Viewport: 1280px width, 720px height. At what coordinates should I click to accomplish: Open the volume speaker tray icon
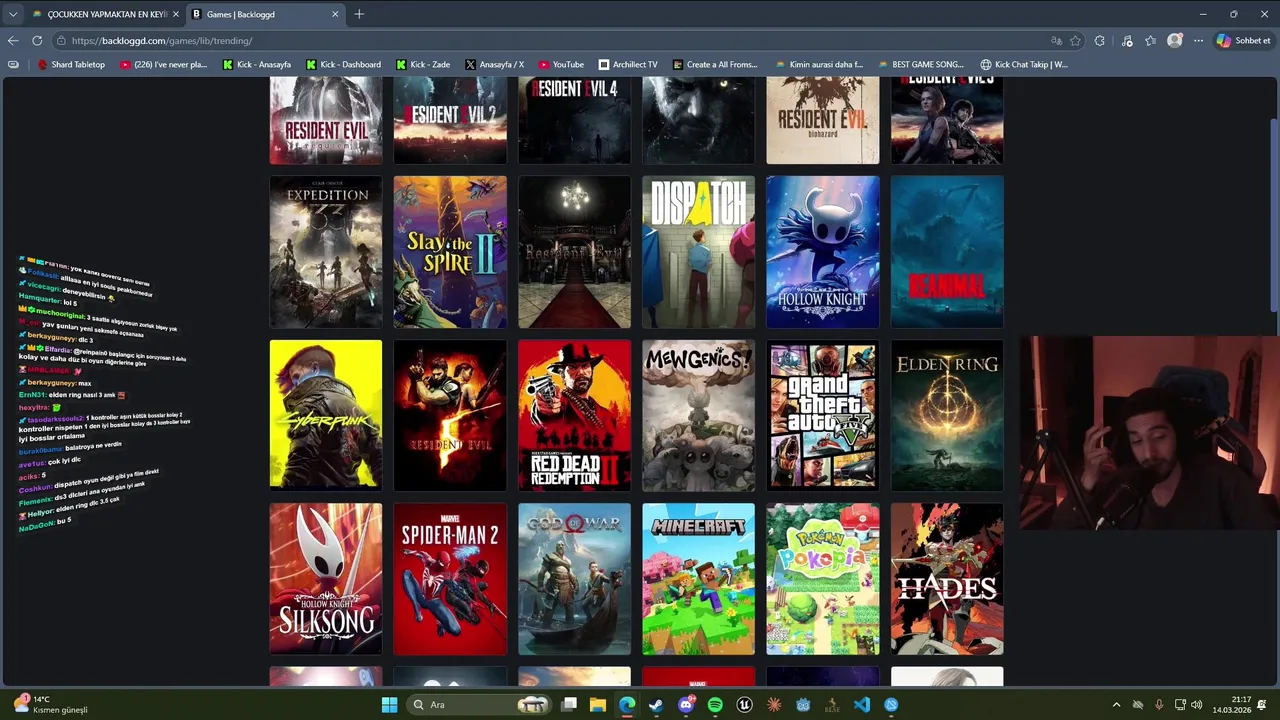pyautogui.click(x=1197, y=705)
